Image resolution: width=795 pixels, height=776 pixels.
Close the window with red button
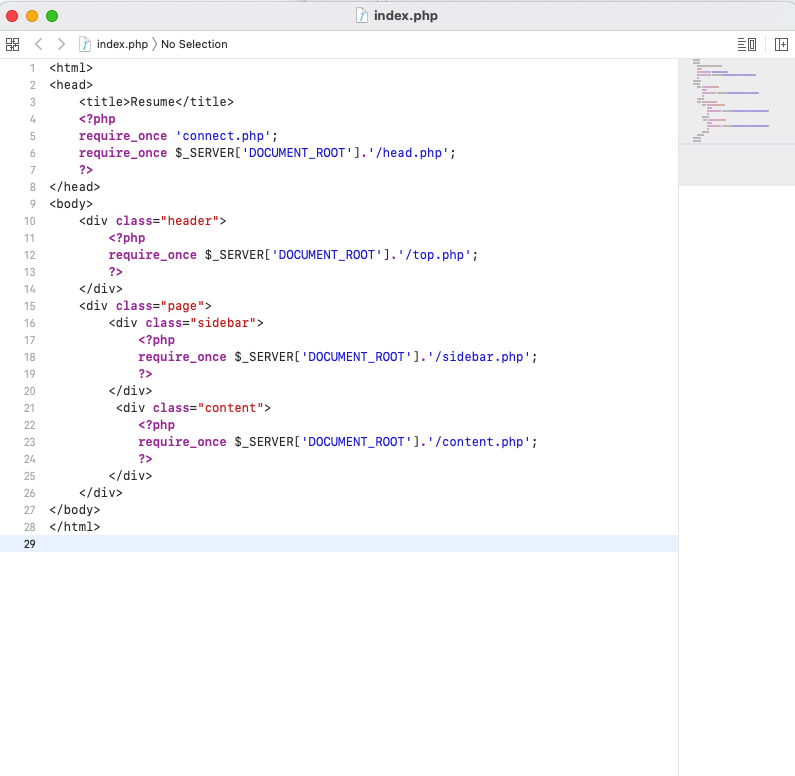tap(12, 16)
